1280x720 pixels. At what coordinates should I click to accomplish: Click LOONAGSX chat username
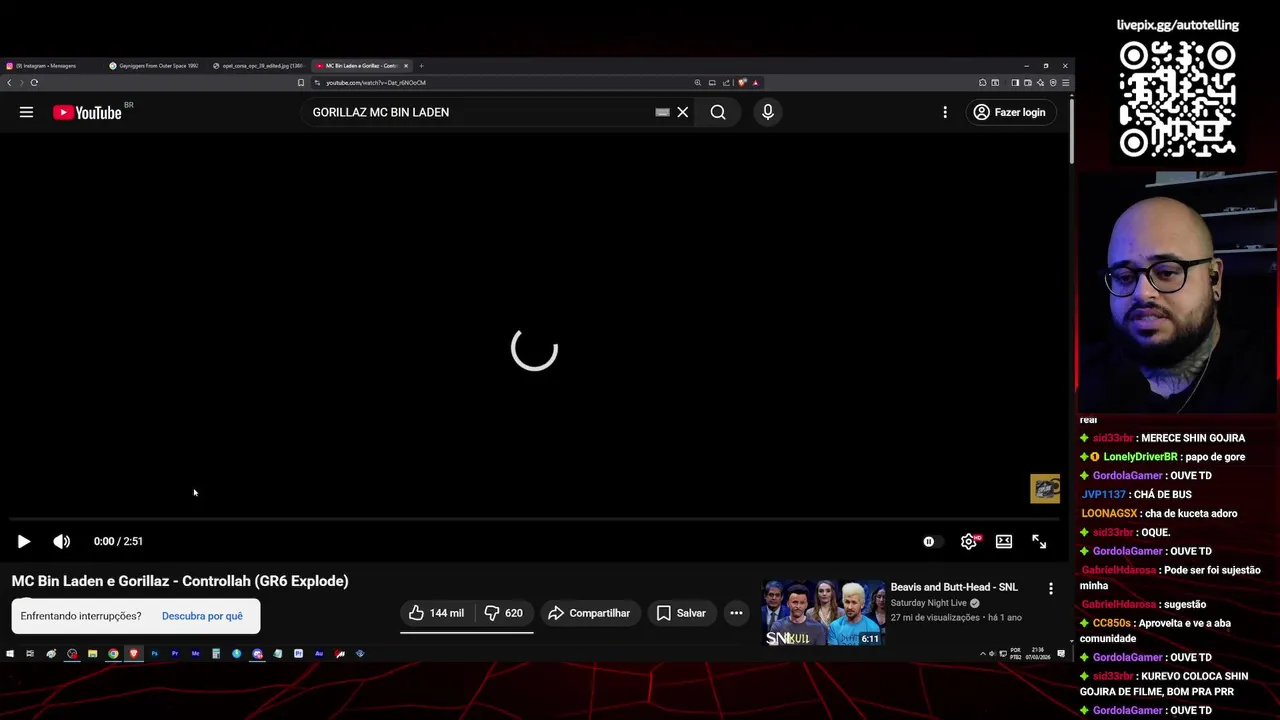(1109, 514)
